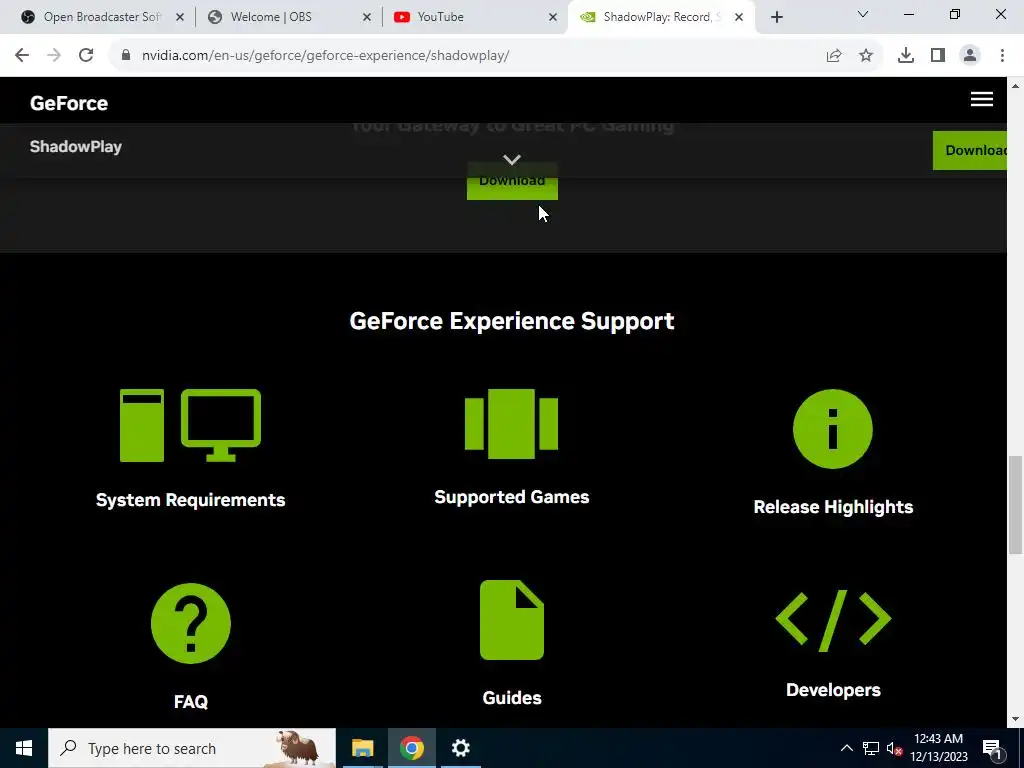The image size is (1024, 768).
Task: Open Settings gear on the taskbar
Action: [x=460, y=748]
